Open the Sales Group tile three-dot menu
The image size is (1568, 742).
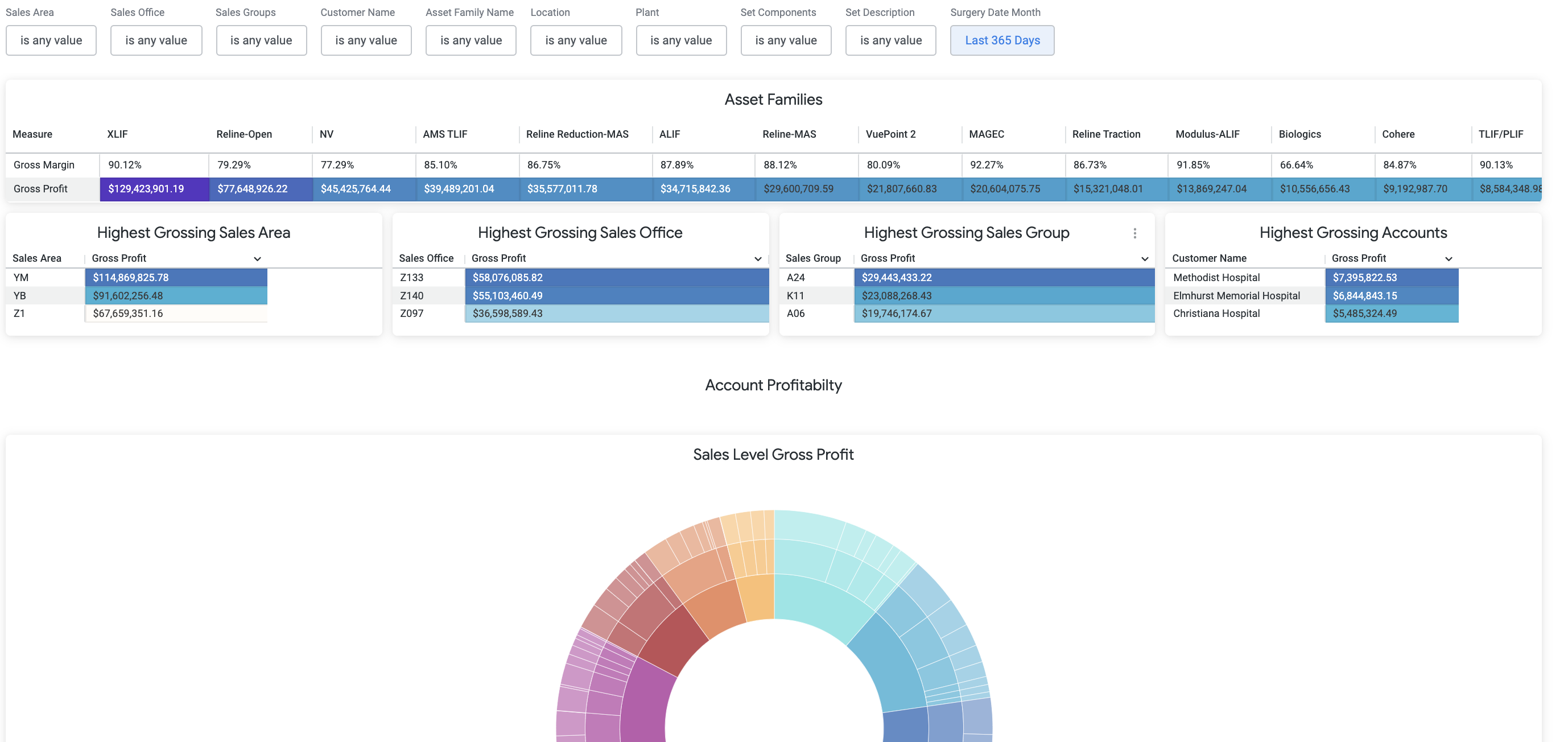tap(1134, 233)
